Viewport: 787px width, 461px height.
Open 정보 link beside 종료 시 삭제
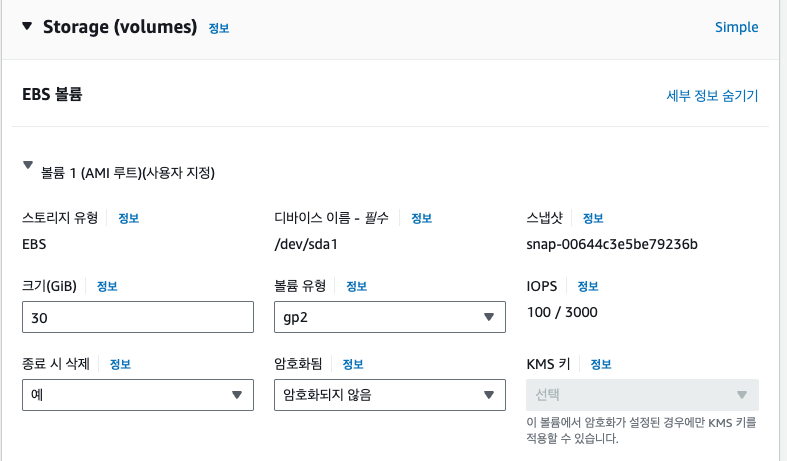click(x=120, y=363)
